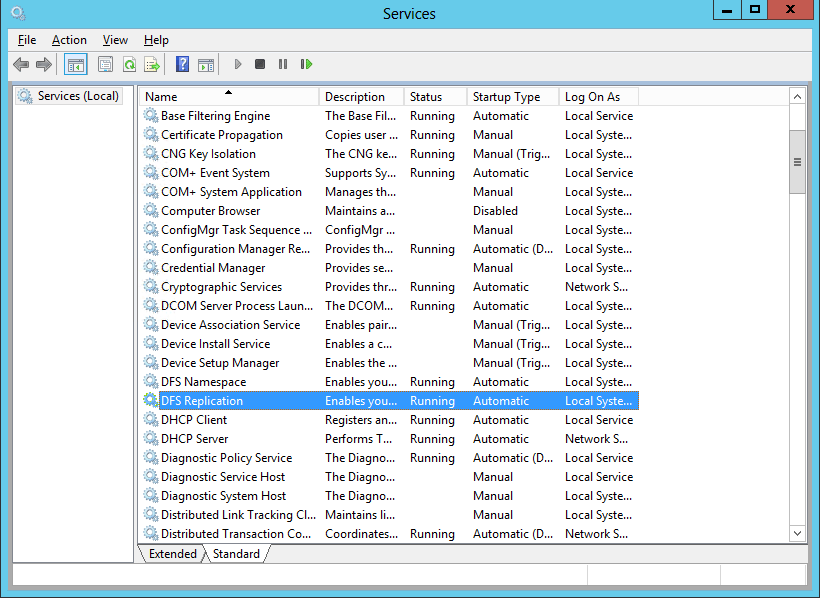Click the scrollbar down arrow
Viewport: 820px width, 598px height.
click(797, 534)
